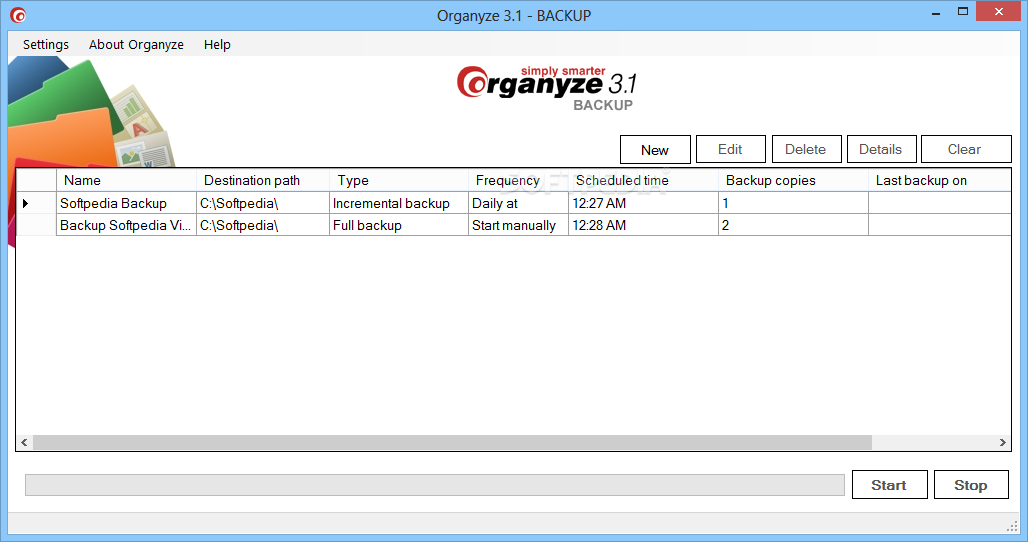Click the horizontal scrollbar thumb
The image size is (1028, 542).
452,442
